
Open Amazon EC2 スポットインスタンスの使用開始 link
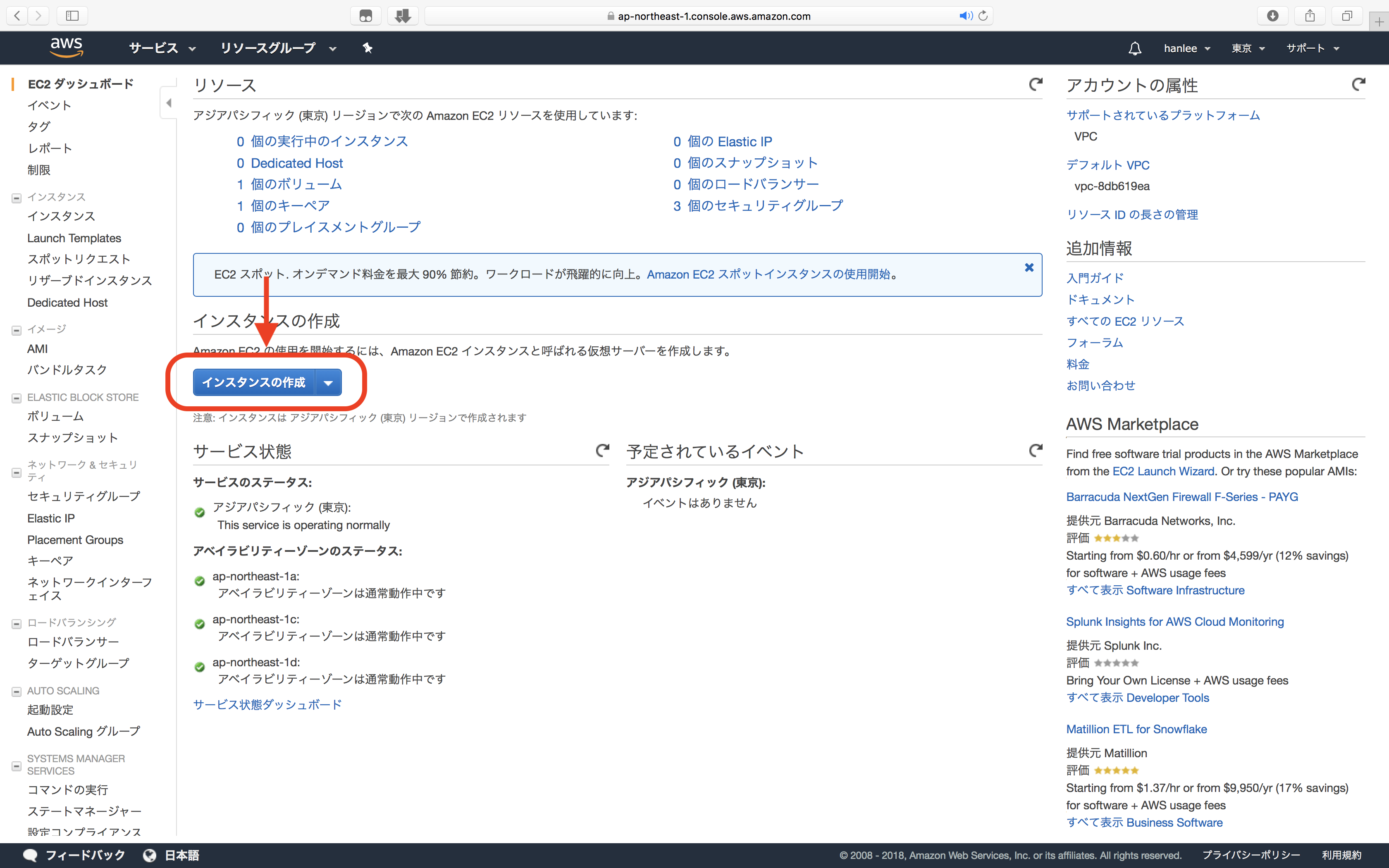coord(768,274)
